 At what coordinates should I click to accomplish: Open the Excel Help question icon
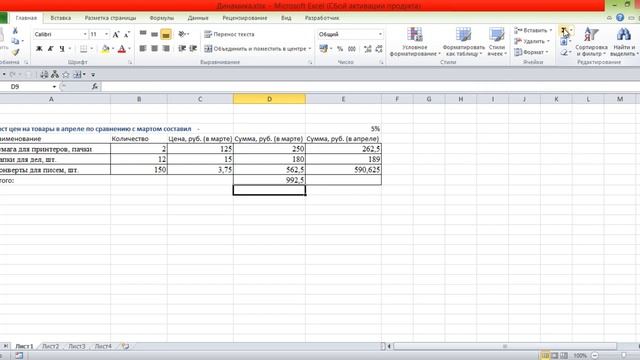(x=620, y=18)
